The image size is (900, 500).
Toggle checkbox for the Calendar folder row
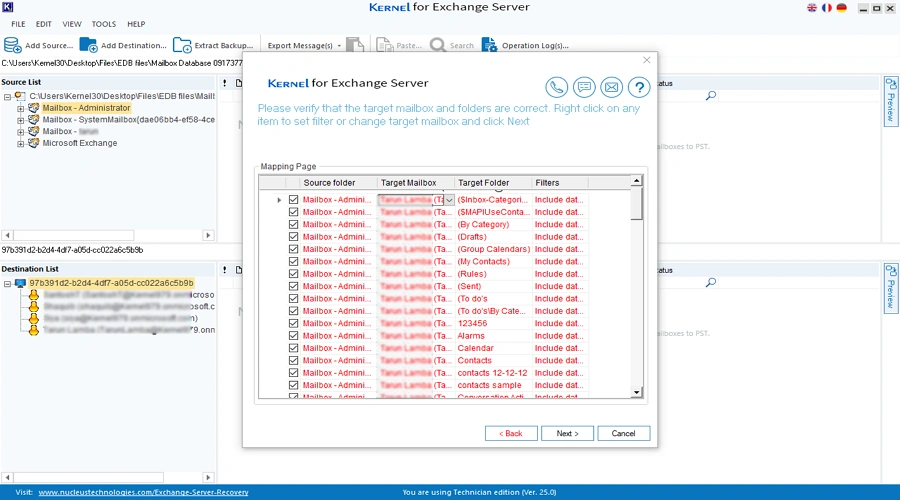coord(293,348)
